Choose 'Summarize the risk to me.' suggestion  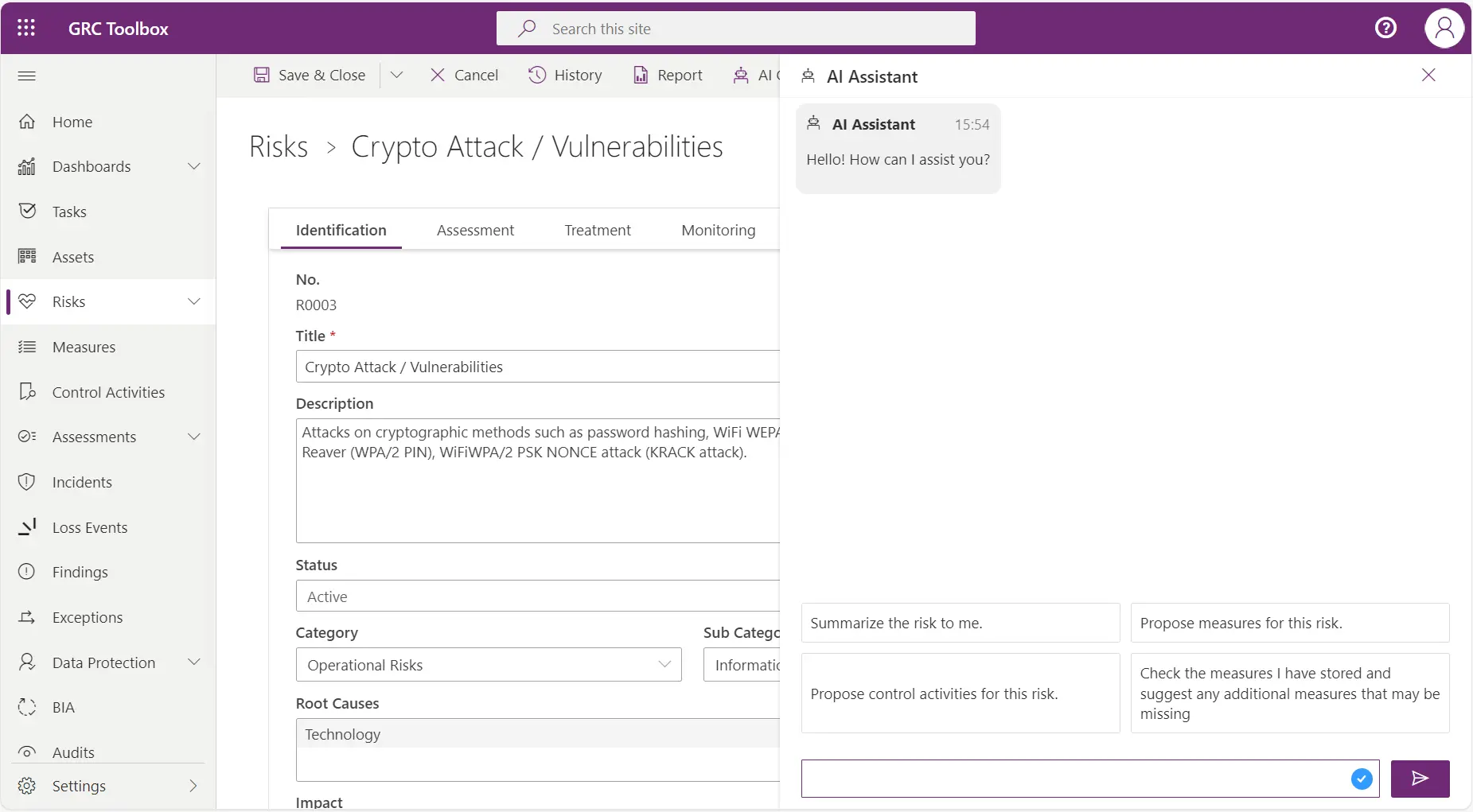(961, 623)
